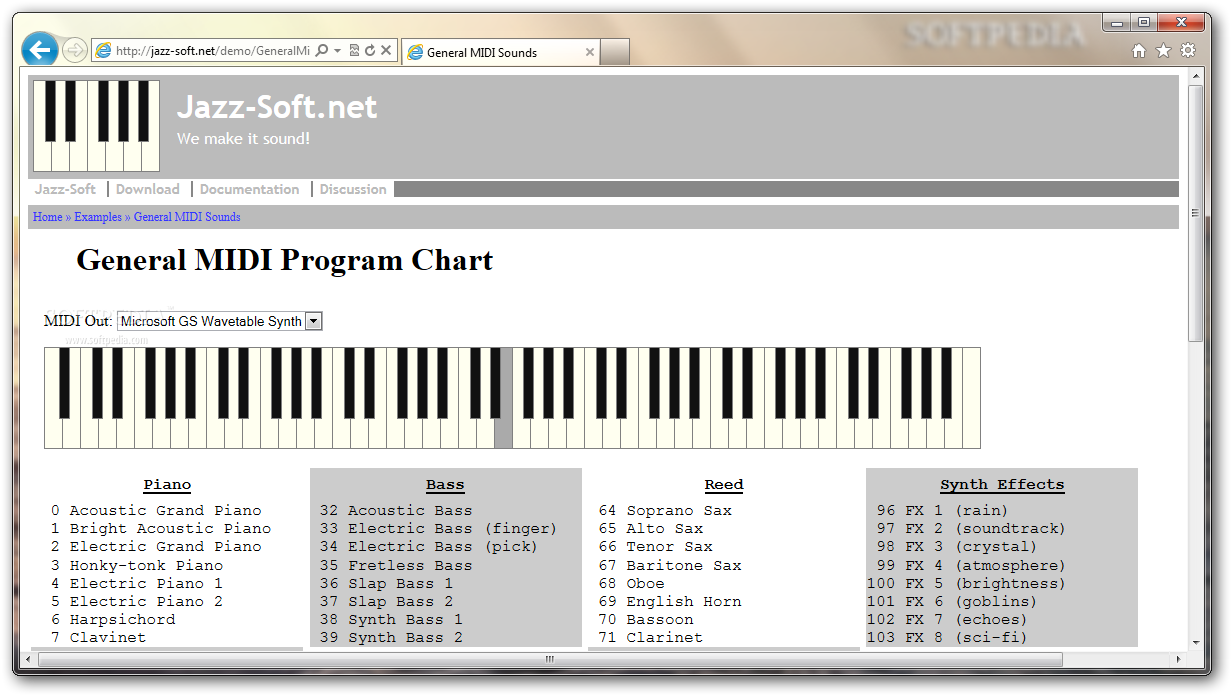The height and width of the screenshot is (696, 1232).
Task: Click the Synth Effects category heading
Action: [1002, 485]
